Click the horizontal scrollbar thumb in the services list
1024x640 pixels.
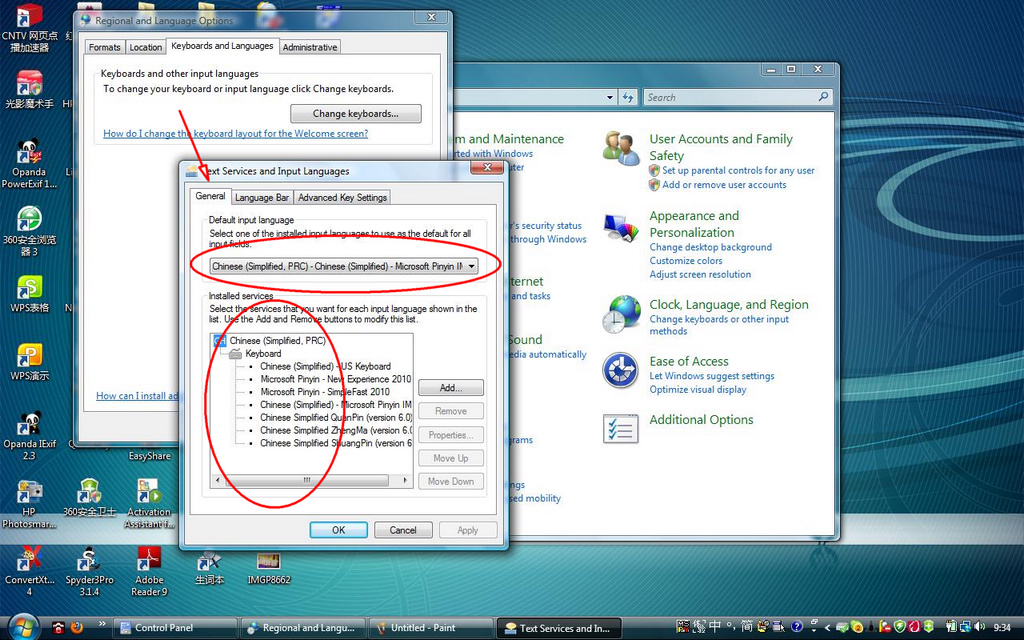(x=306, y=480)
